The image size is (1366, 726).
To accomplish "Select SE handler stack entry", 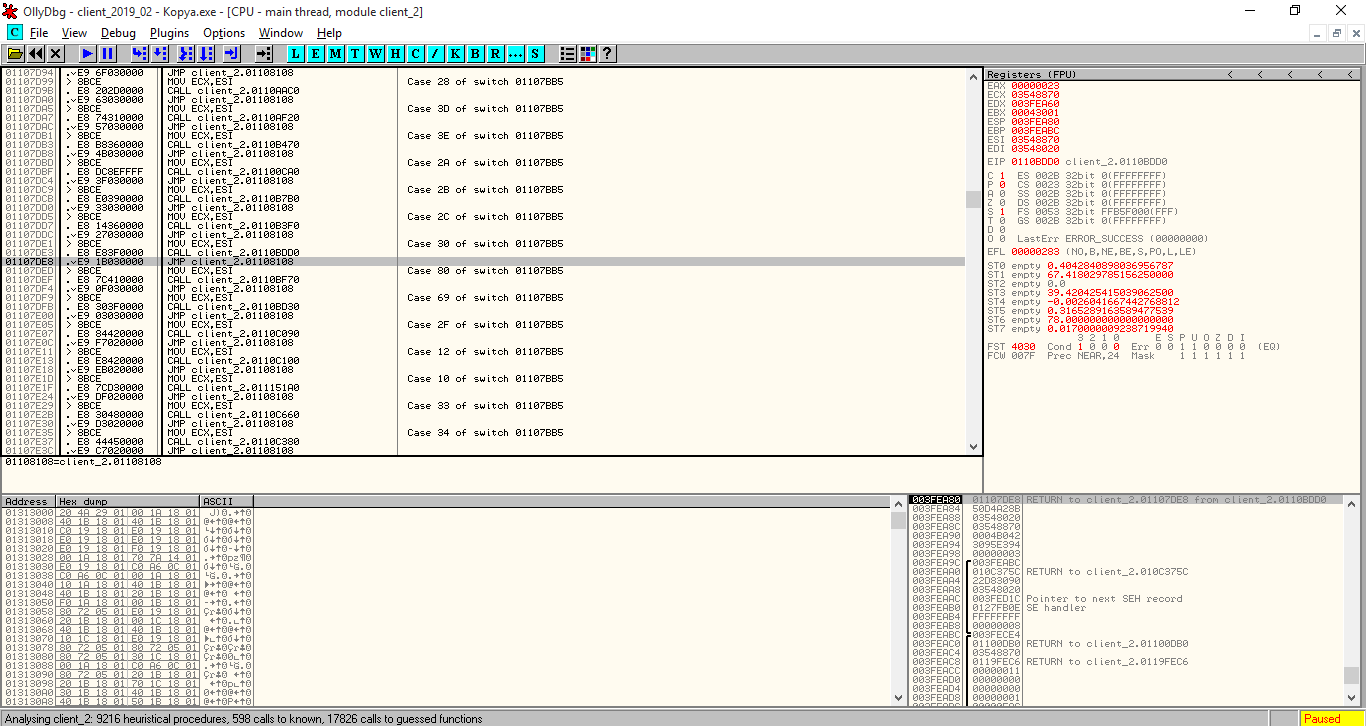I will (1054, 608).
